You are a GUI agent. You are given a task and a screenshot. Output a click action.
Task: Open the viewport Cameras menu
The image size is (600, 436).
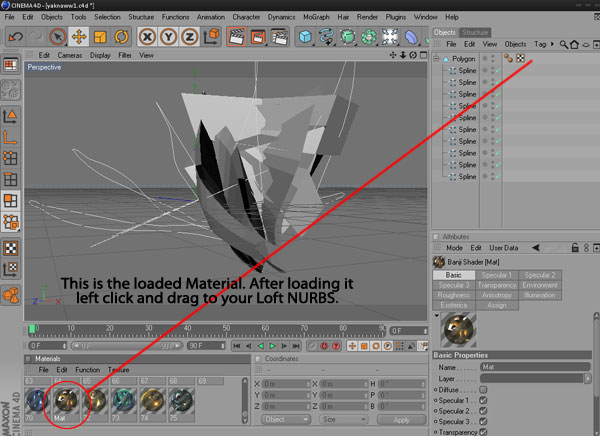70,55
